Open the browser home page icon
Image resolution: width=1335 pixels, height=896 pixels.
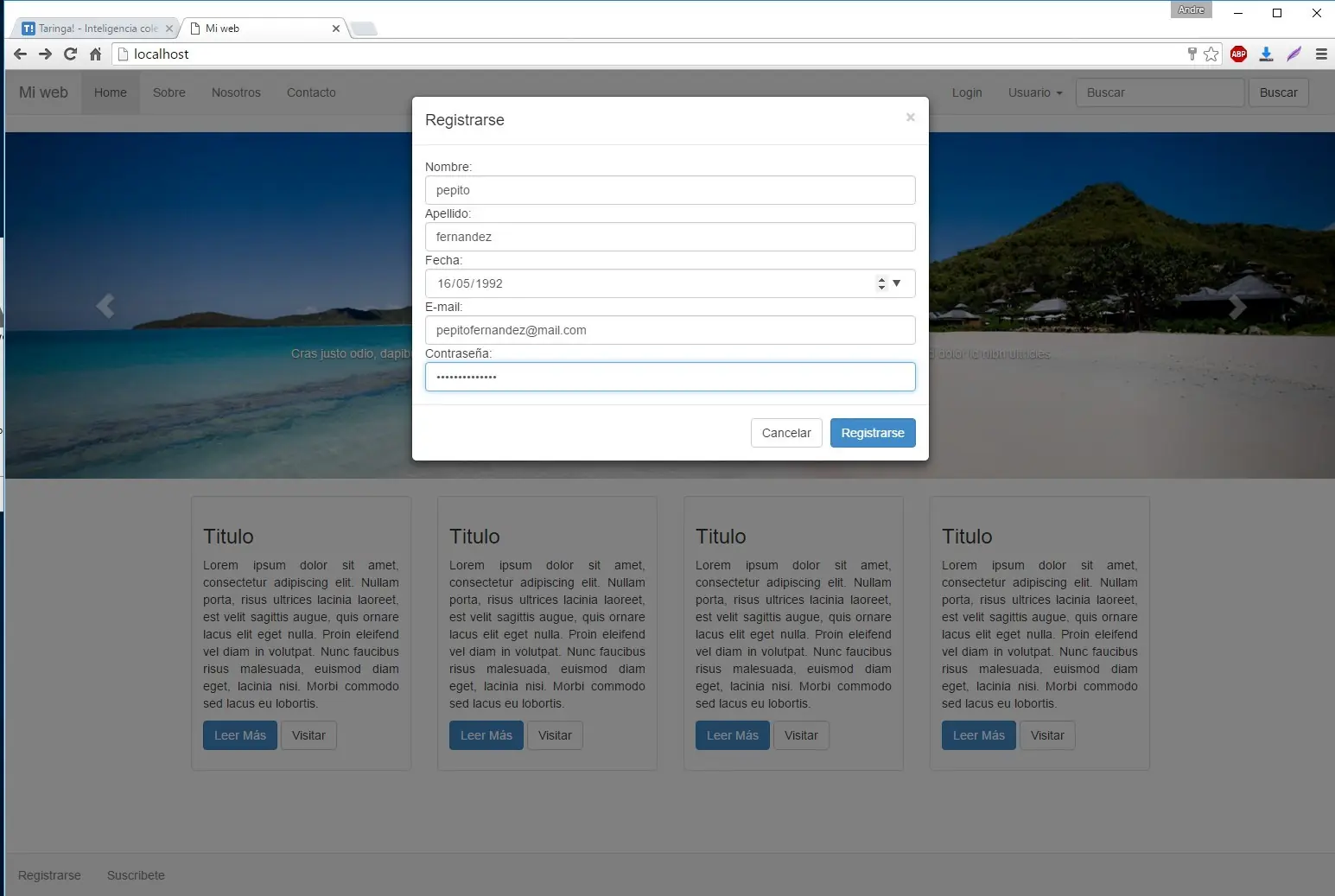(95, 54)
